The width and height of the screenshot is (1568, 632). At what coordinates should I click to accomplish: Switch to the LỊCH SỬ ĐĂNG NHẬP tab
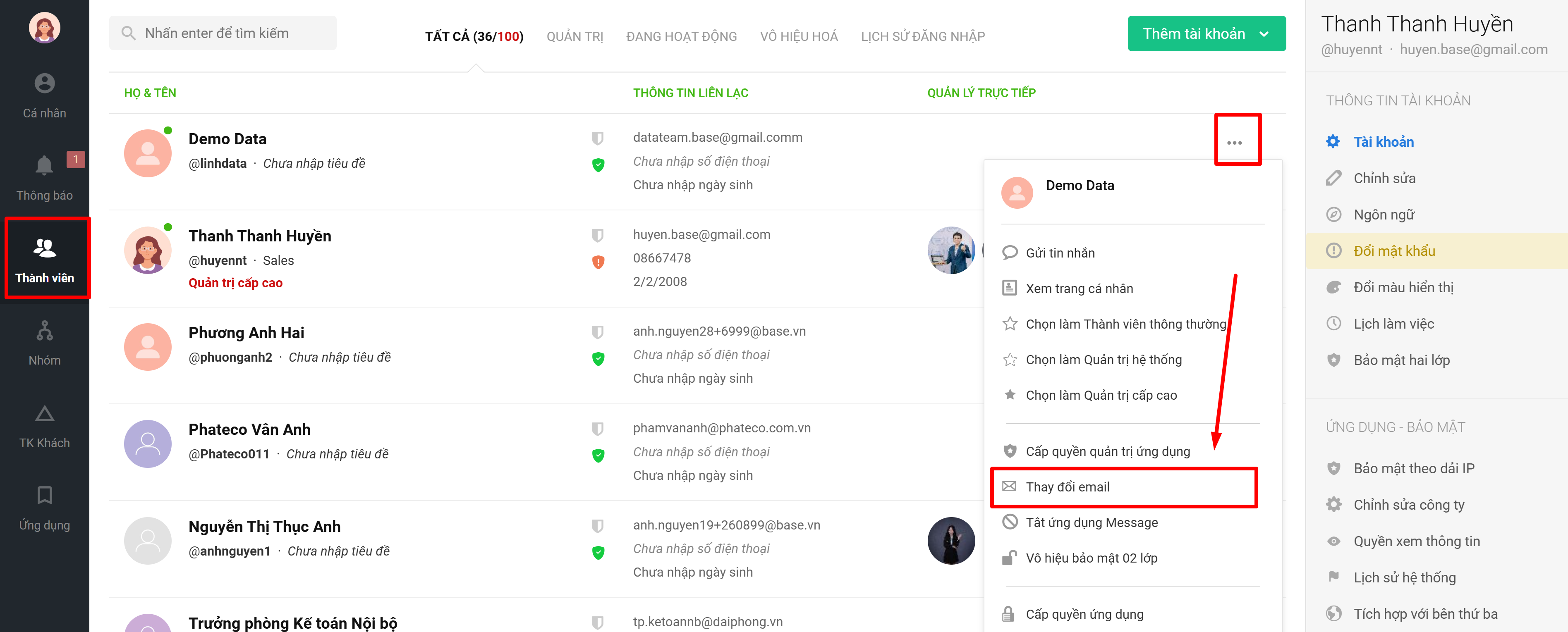click(922, 36)
